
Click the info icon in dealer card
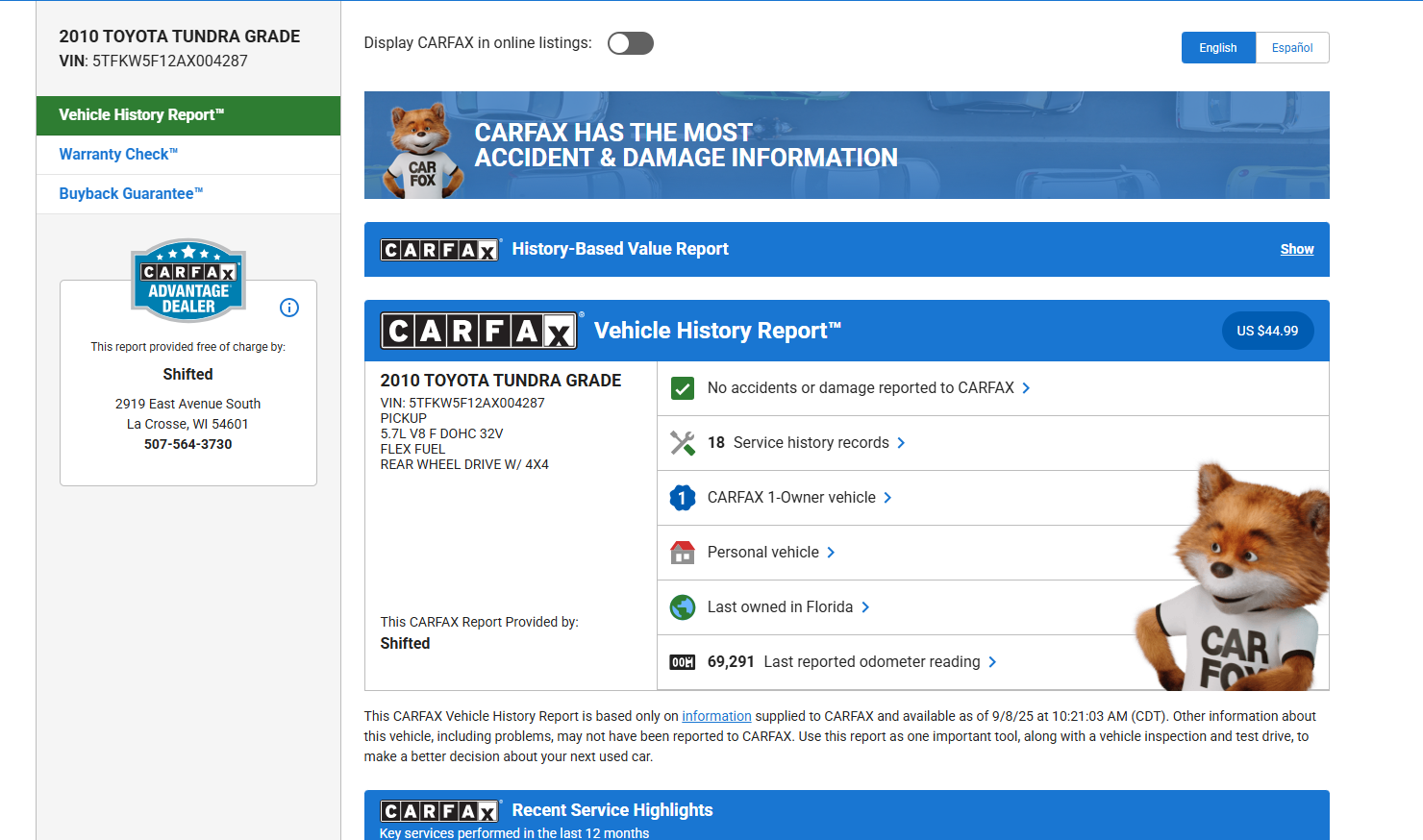coord(289,308)
